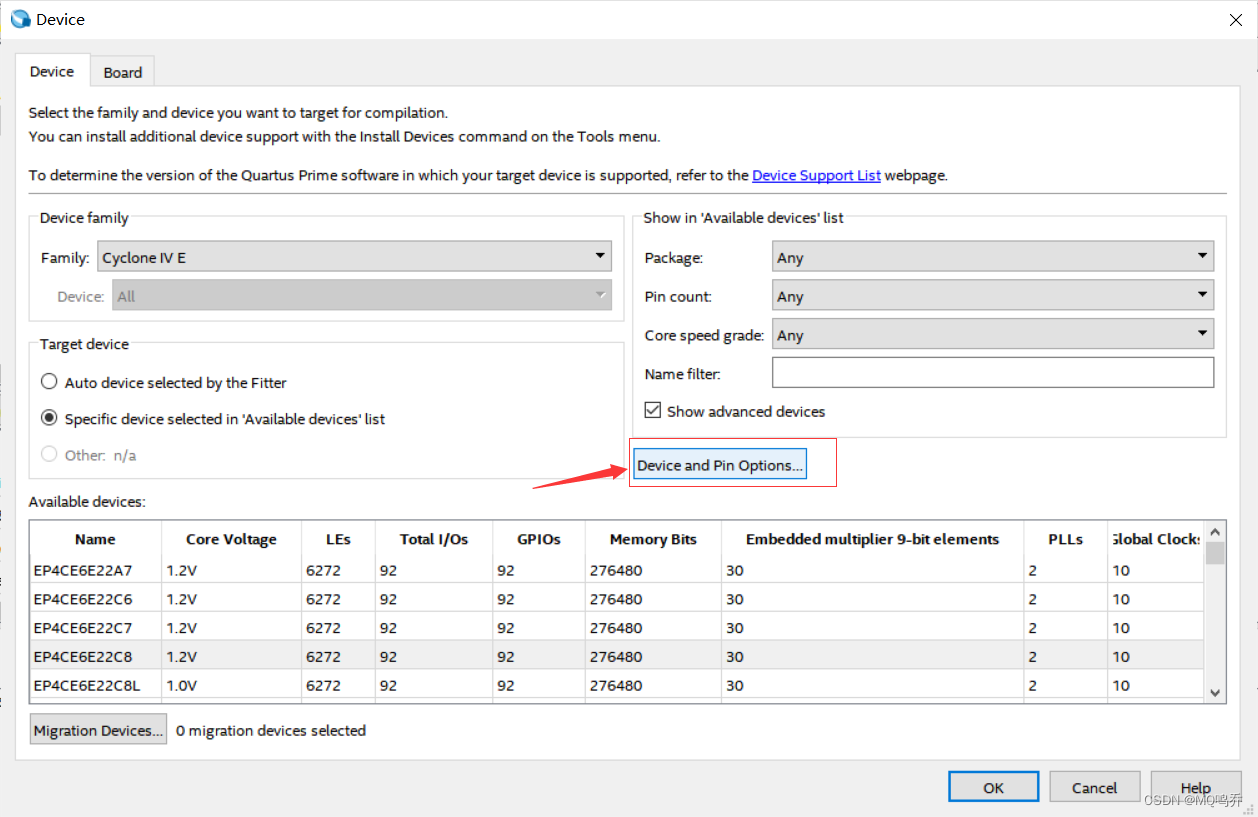Sort by the Memory Bits column header
The height and width of the screenshot is (817, 1258).
pos(653,539)
